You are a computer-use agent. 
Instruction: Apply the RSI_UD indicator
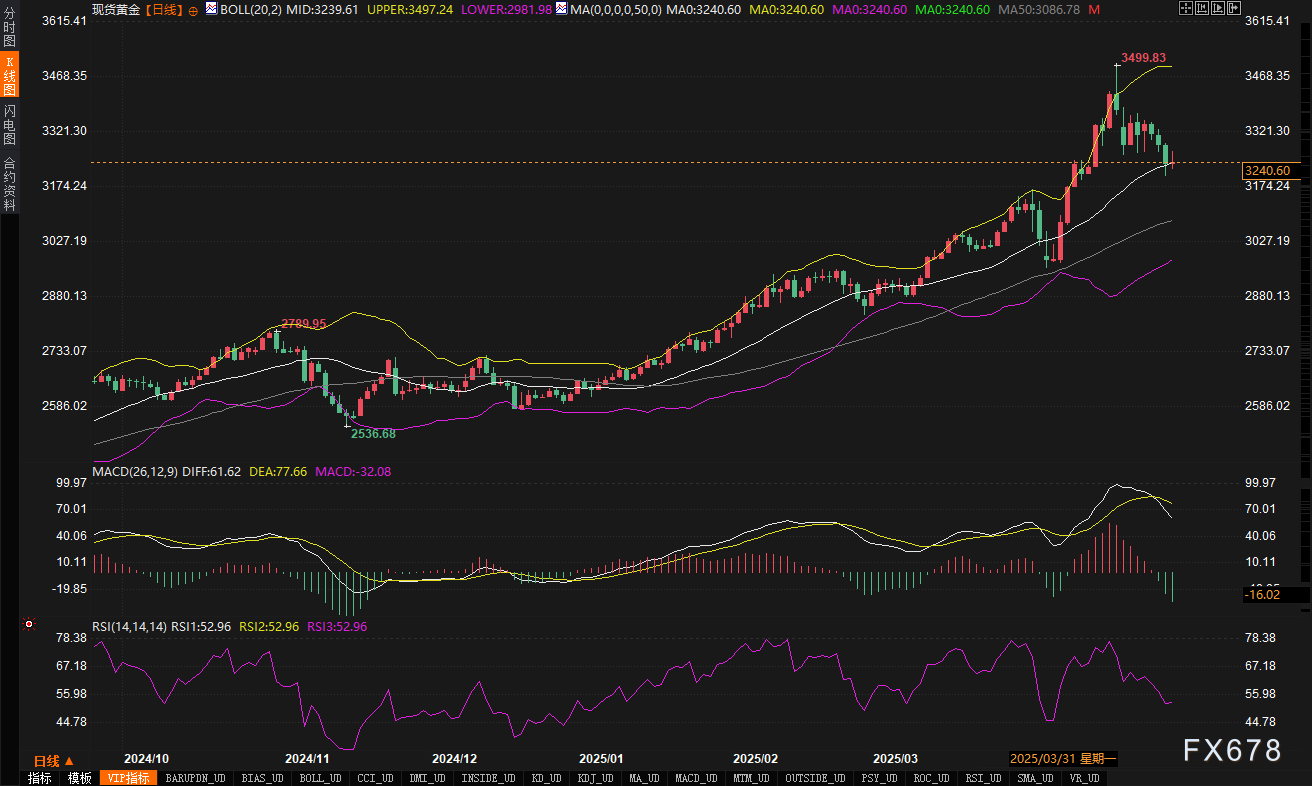pos(982,778)
